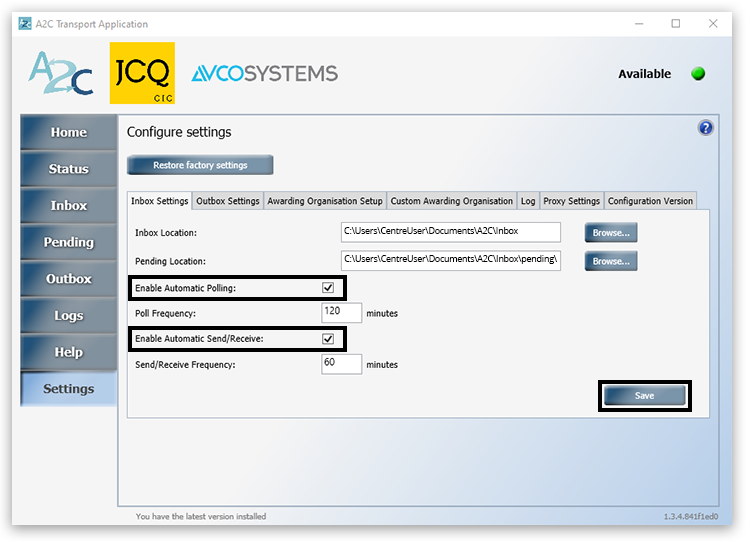
Task: Click the A2C logo in header
Action: point(61,74)
